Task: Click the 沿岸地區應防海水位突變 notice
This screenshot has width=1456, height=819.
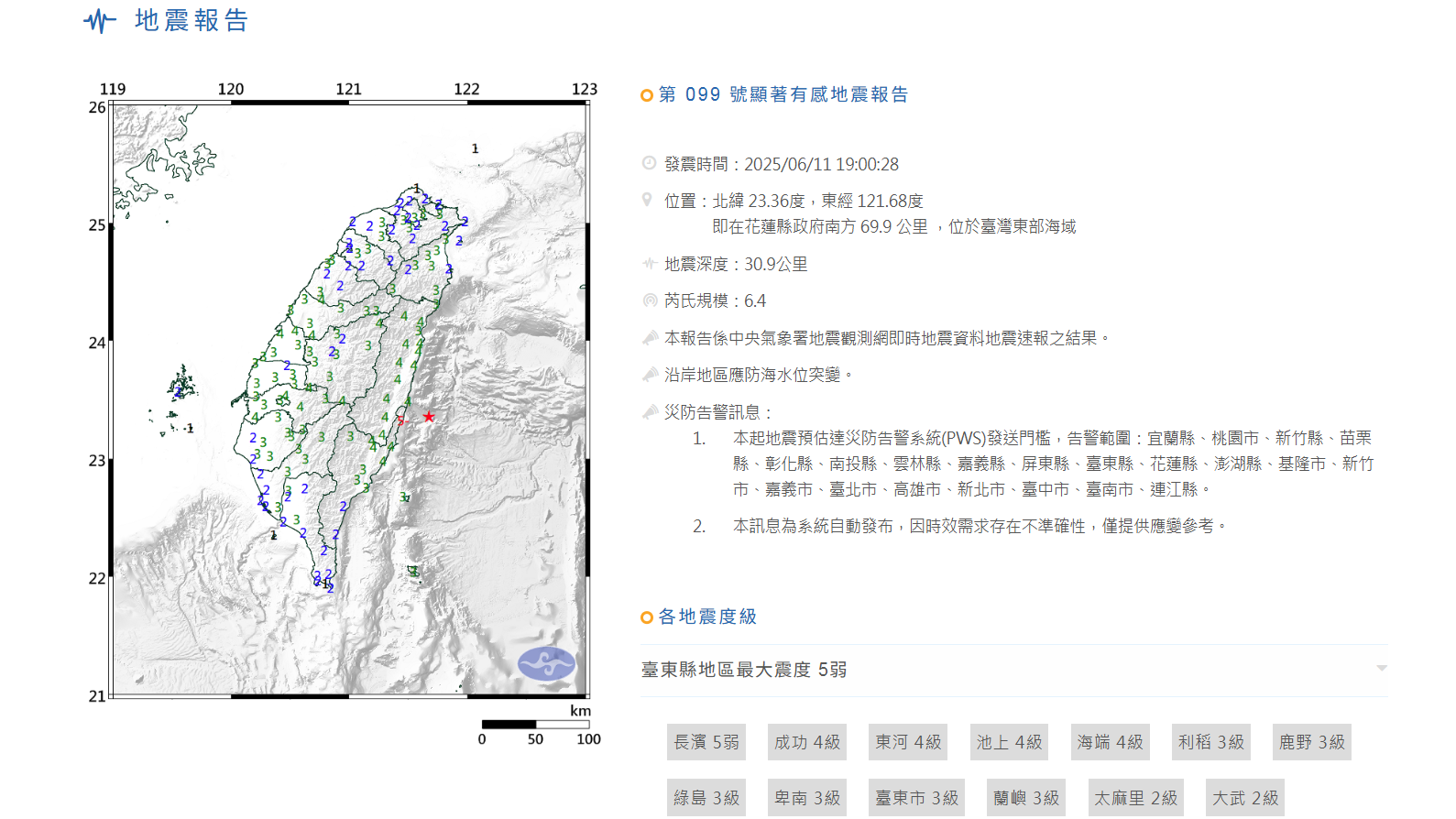Action: pyautogui.click(x=759, y=375)
